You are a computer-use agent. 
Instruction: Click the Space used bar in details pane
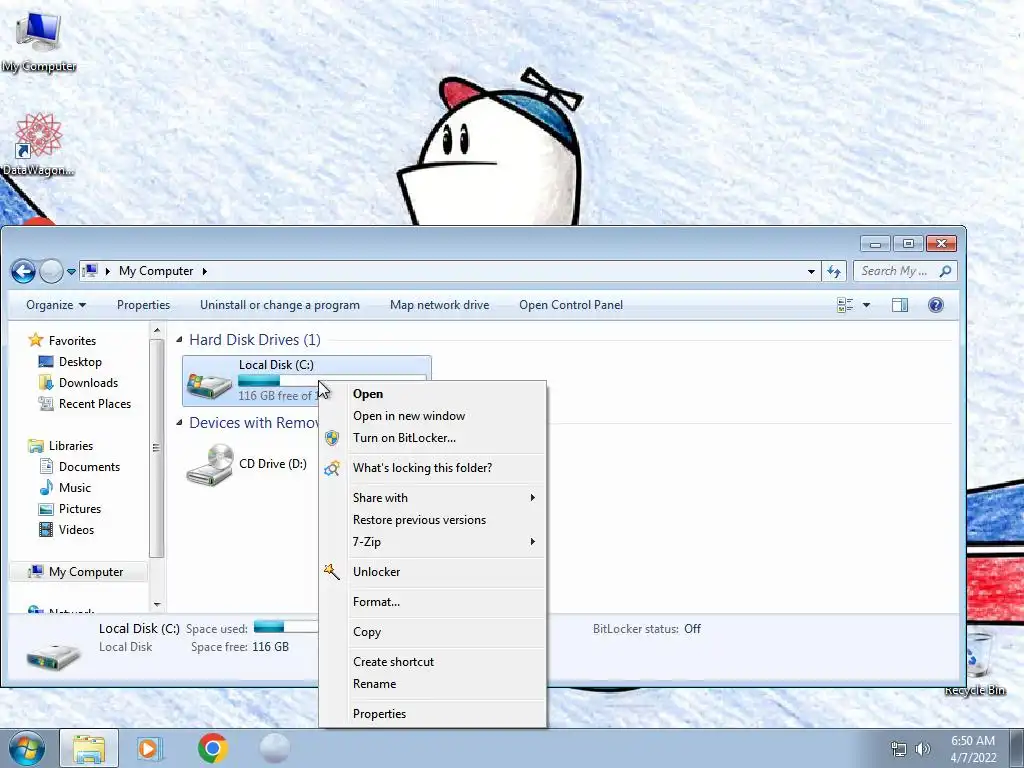[x=285, y=628]
